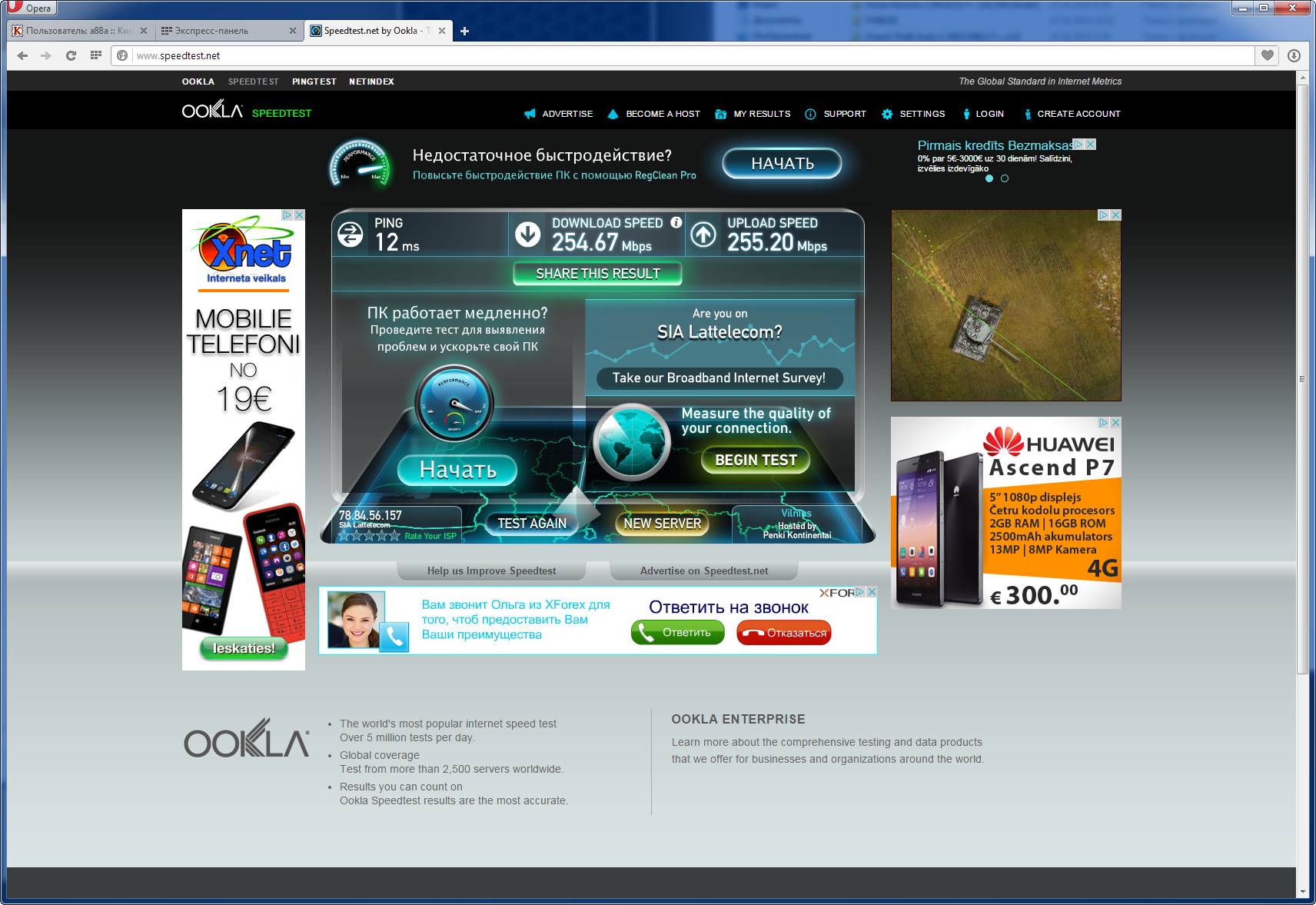Open the SPEEDTEST top navigation item
This screenshot has width=1316, height=905.
tap(254, 82)
